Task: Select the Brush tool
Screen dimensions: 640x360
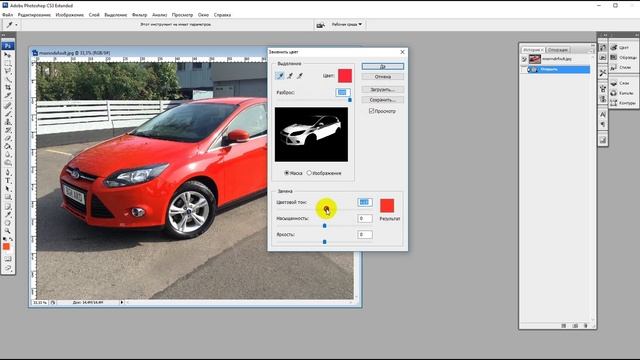Action: pos(8,113)
